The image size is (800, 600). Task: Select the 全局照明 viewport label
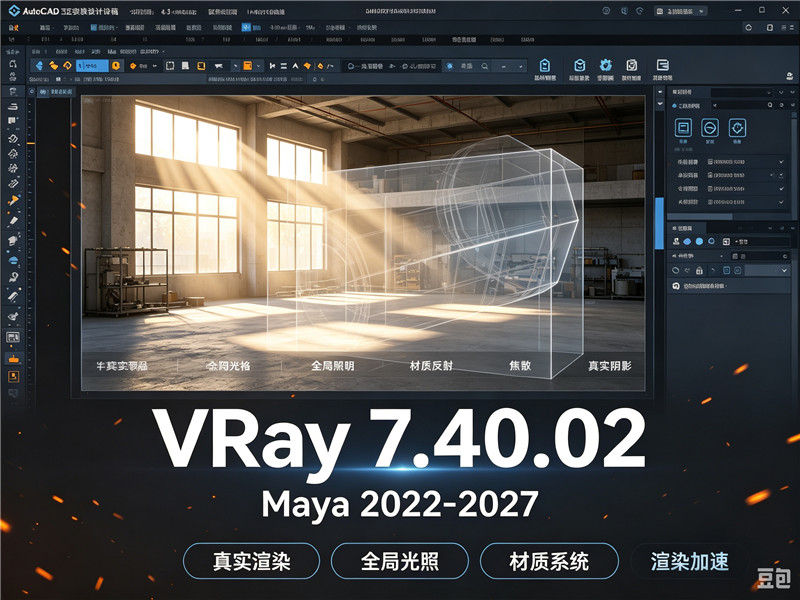pos(333,365)
